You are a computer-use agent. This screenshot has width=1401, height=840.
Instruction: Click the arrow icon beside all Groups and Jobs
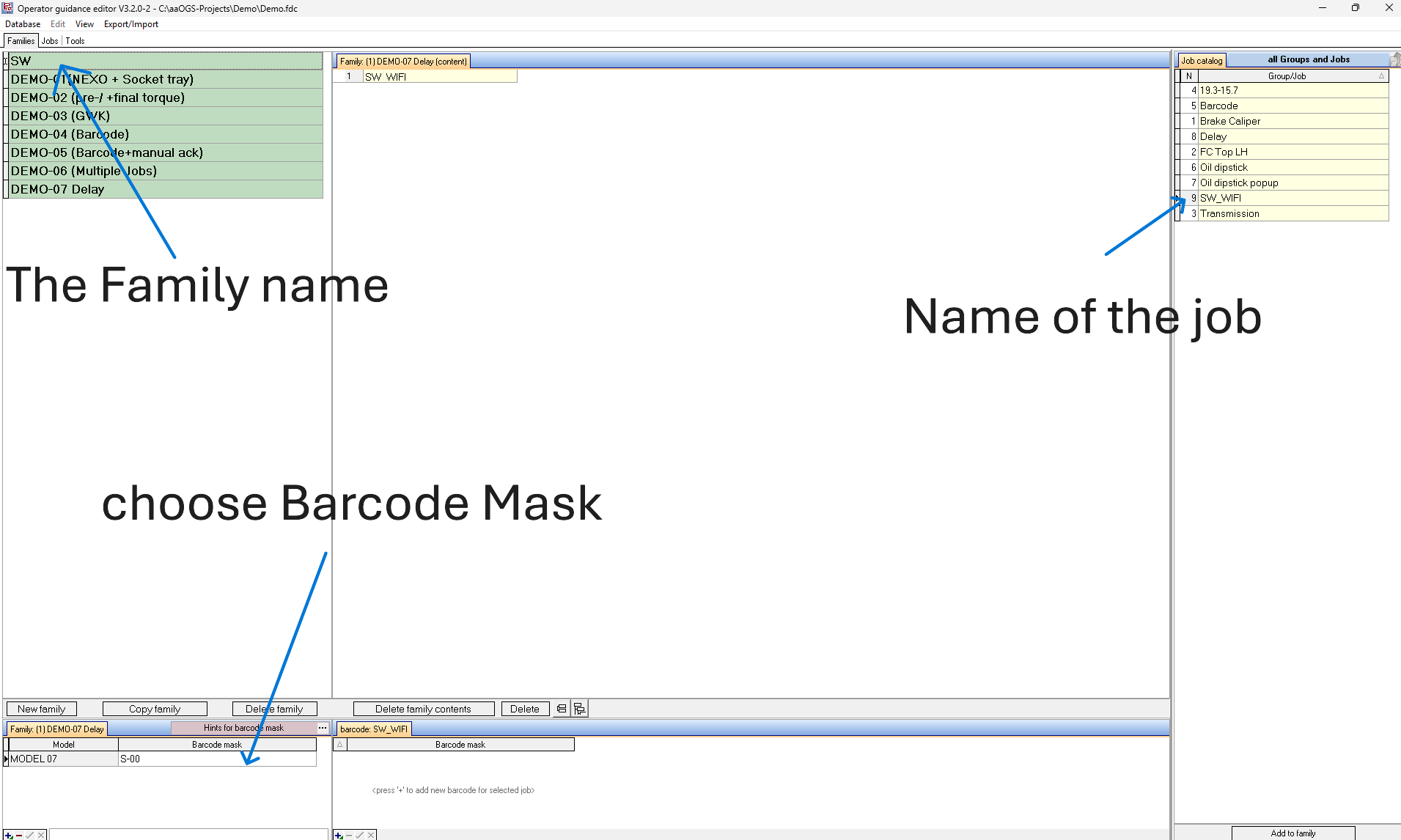[1394, 59]
